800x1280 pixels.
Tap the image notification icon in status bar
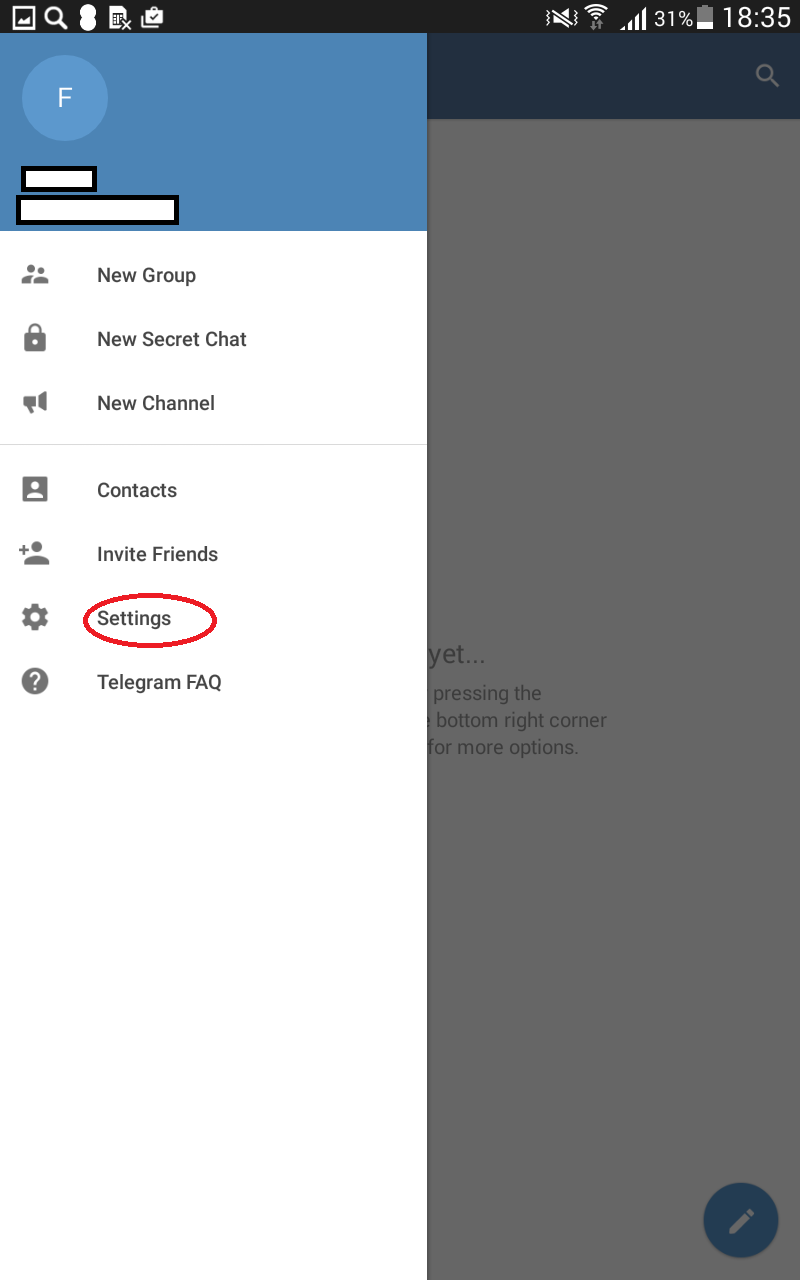point(23,17)
